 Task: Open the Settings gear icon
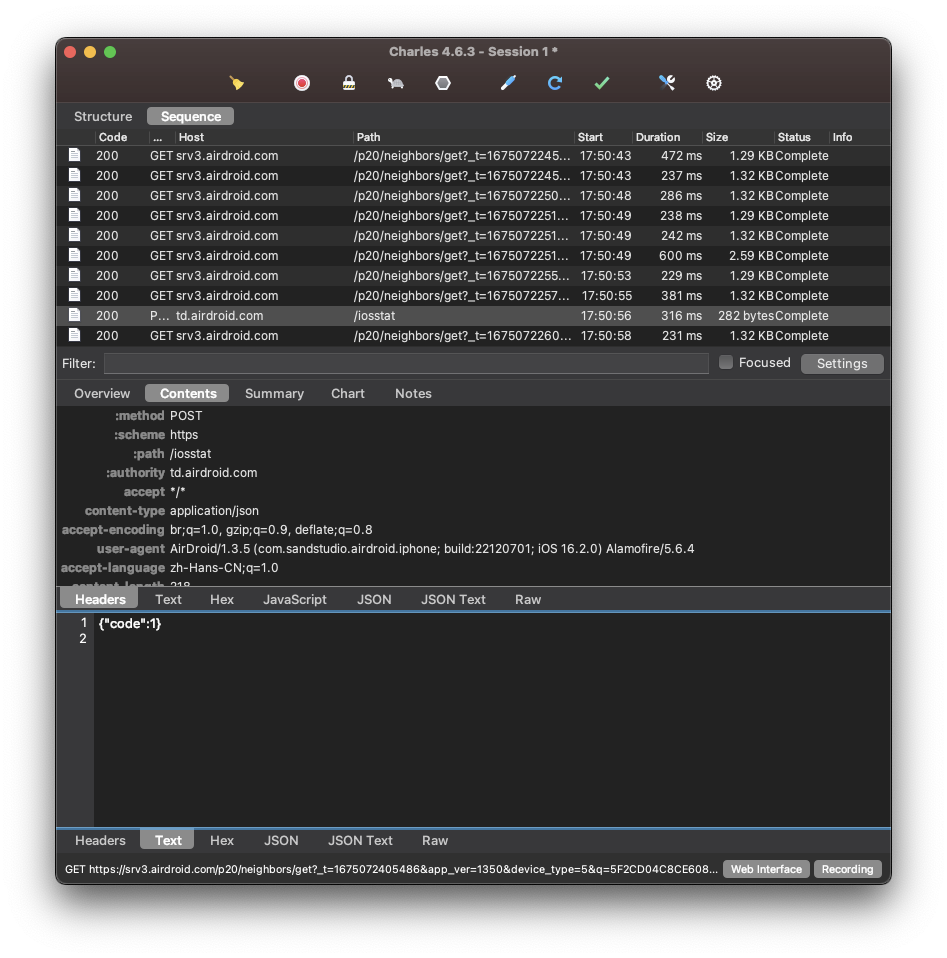714,83
